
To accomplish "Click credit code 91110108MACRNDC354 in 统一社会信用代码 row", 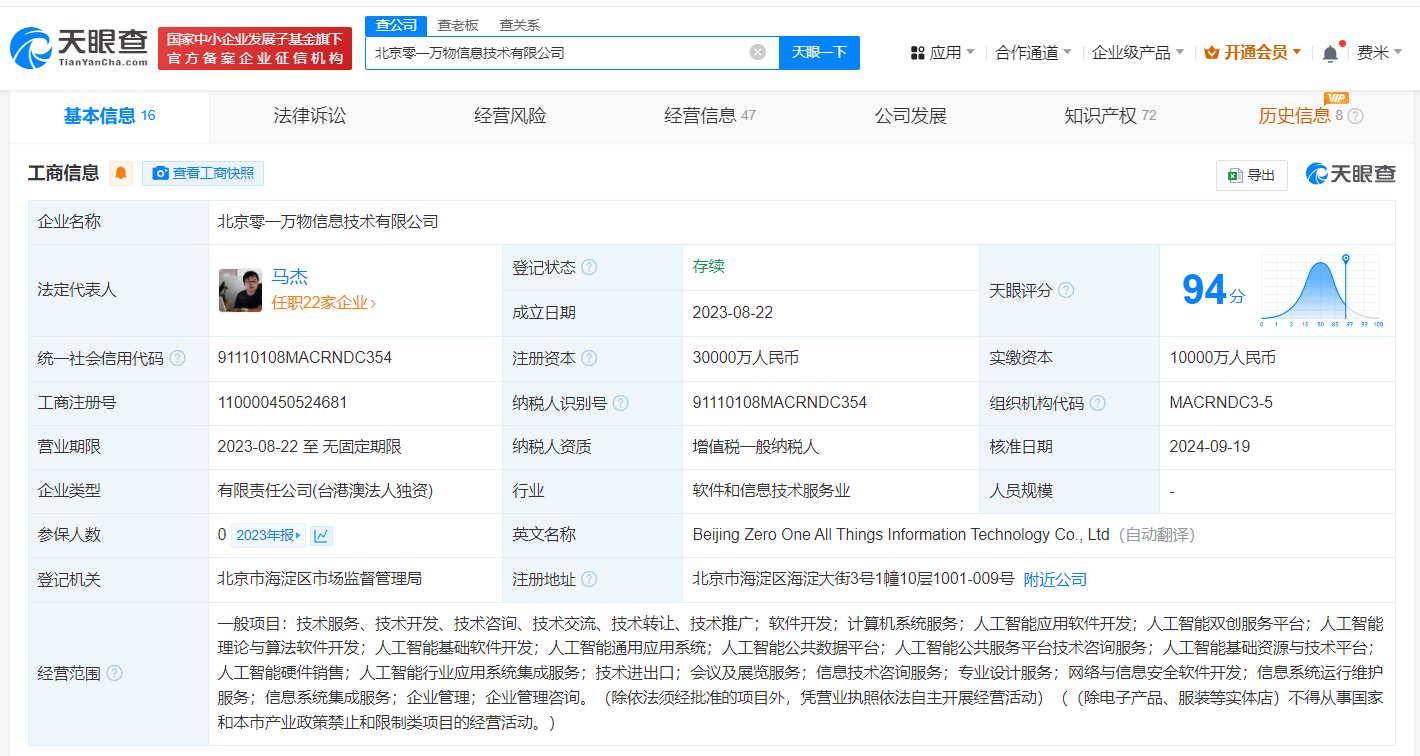I will coord(305,358).
